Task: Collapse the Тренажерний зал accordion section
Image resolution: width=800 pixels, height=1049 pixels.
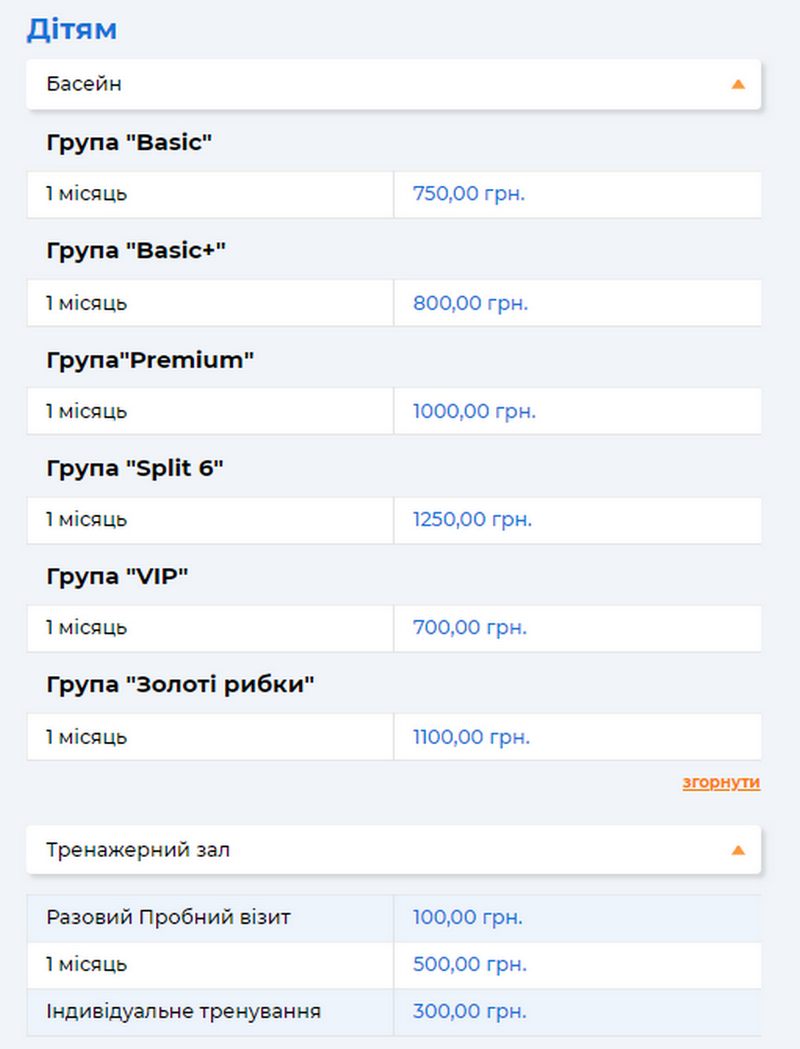Action: click(393, 851)
